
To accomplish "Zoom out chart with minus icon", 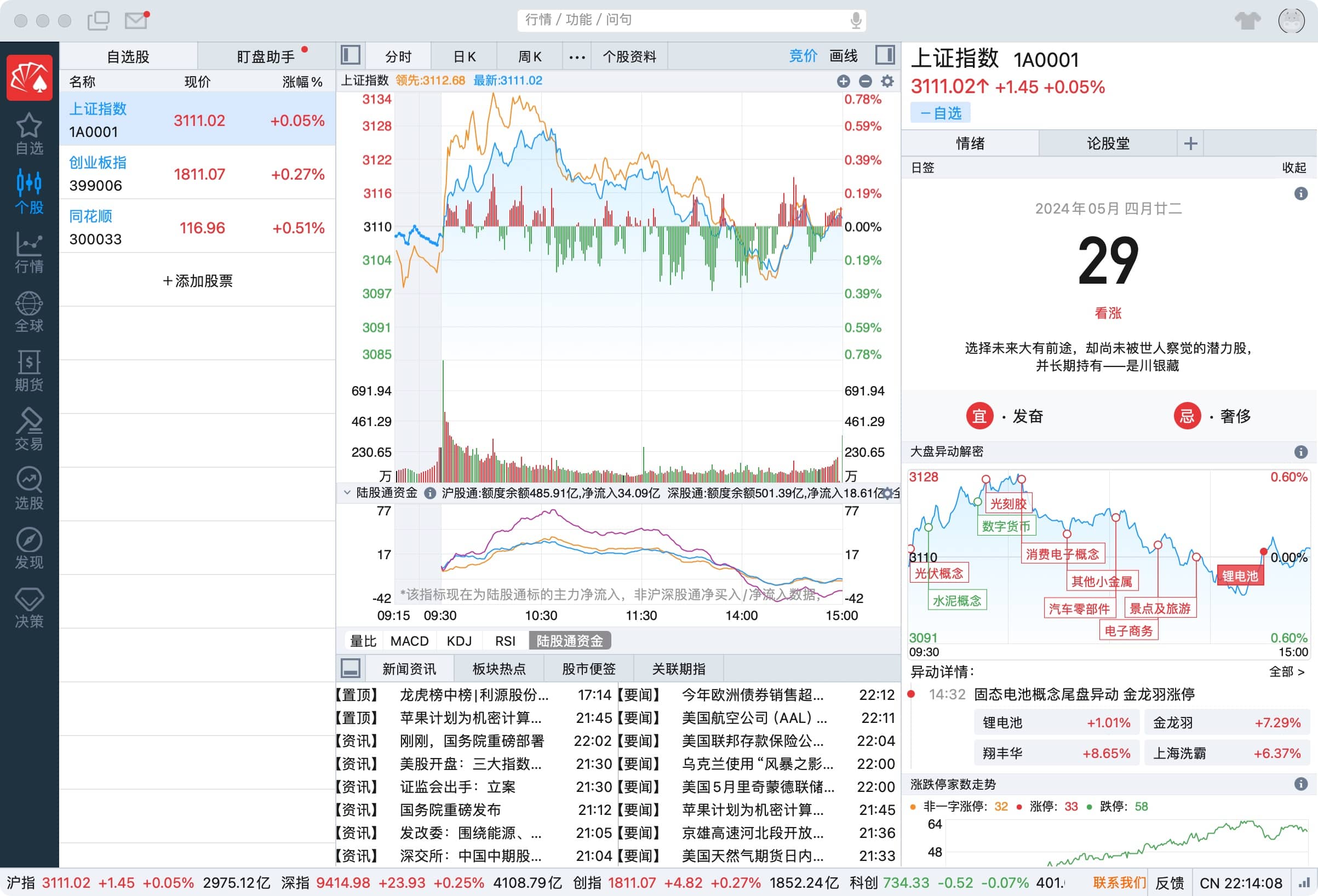I will [865, 81].
